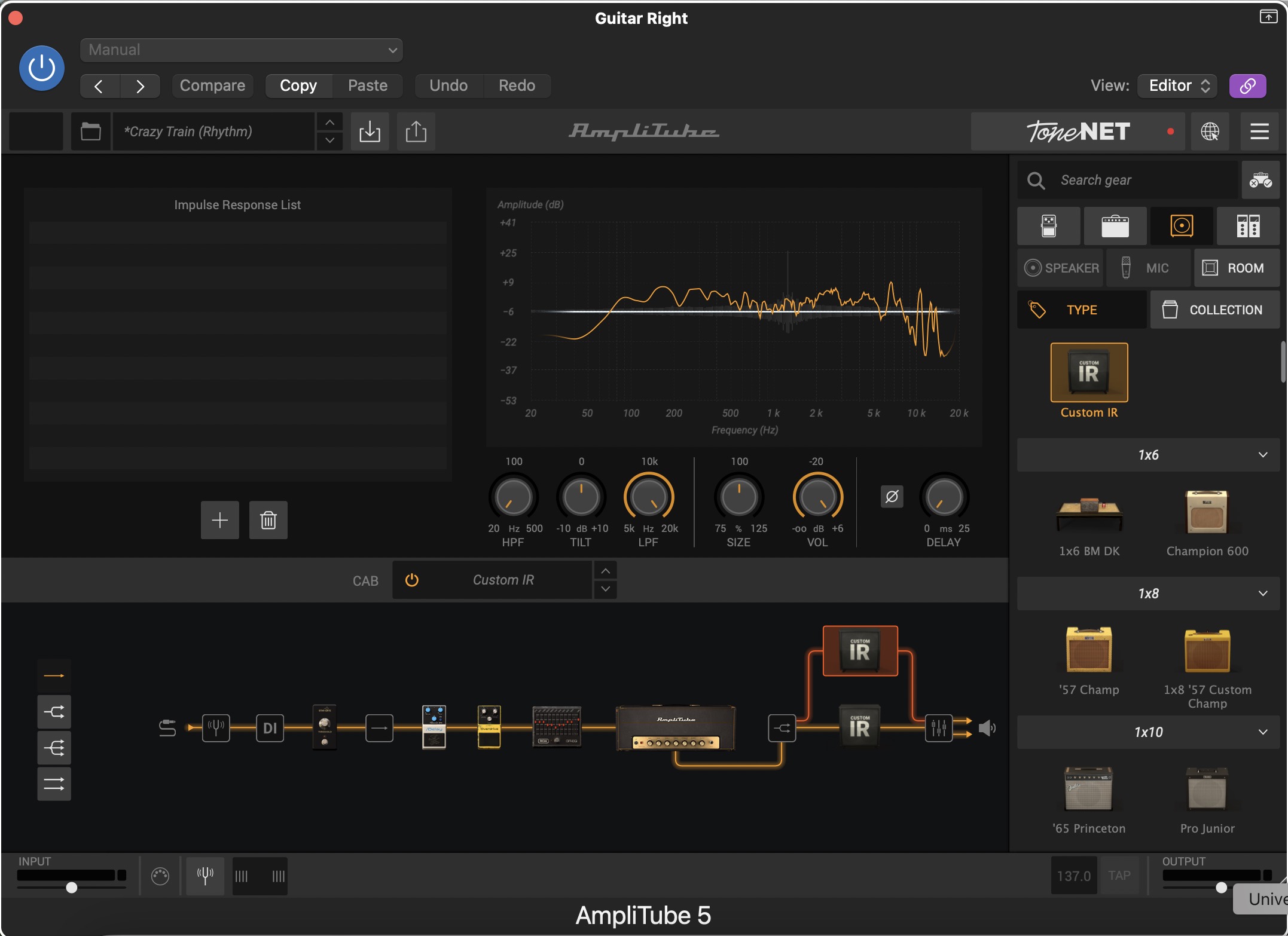
Task: Select the single serial routing icon
Action: [54, 675]
